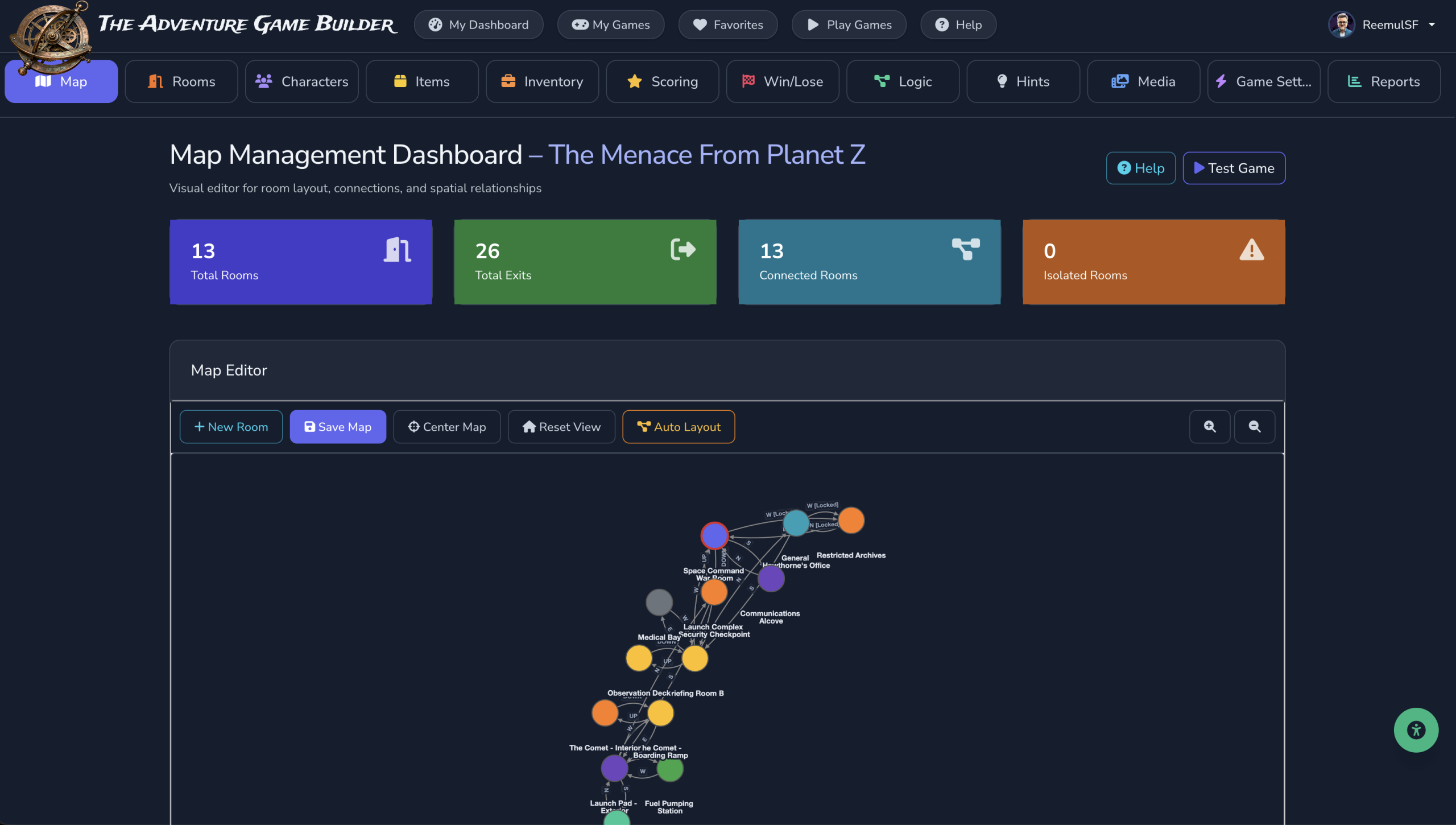Open the Rooms tab
The height and width of the screenshot is (825, 1456).
[181, 81]
